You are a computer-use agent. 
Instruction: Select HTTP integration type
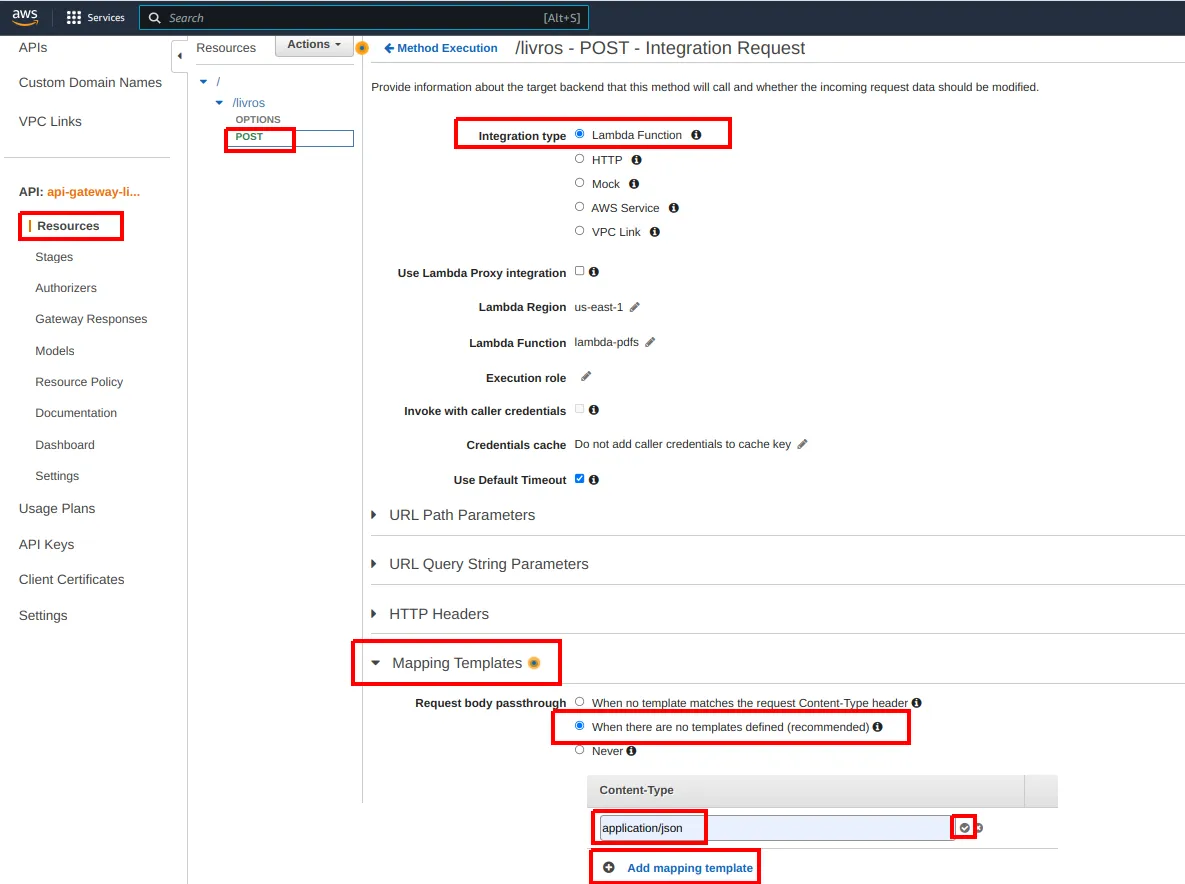580,159
